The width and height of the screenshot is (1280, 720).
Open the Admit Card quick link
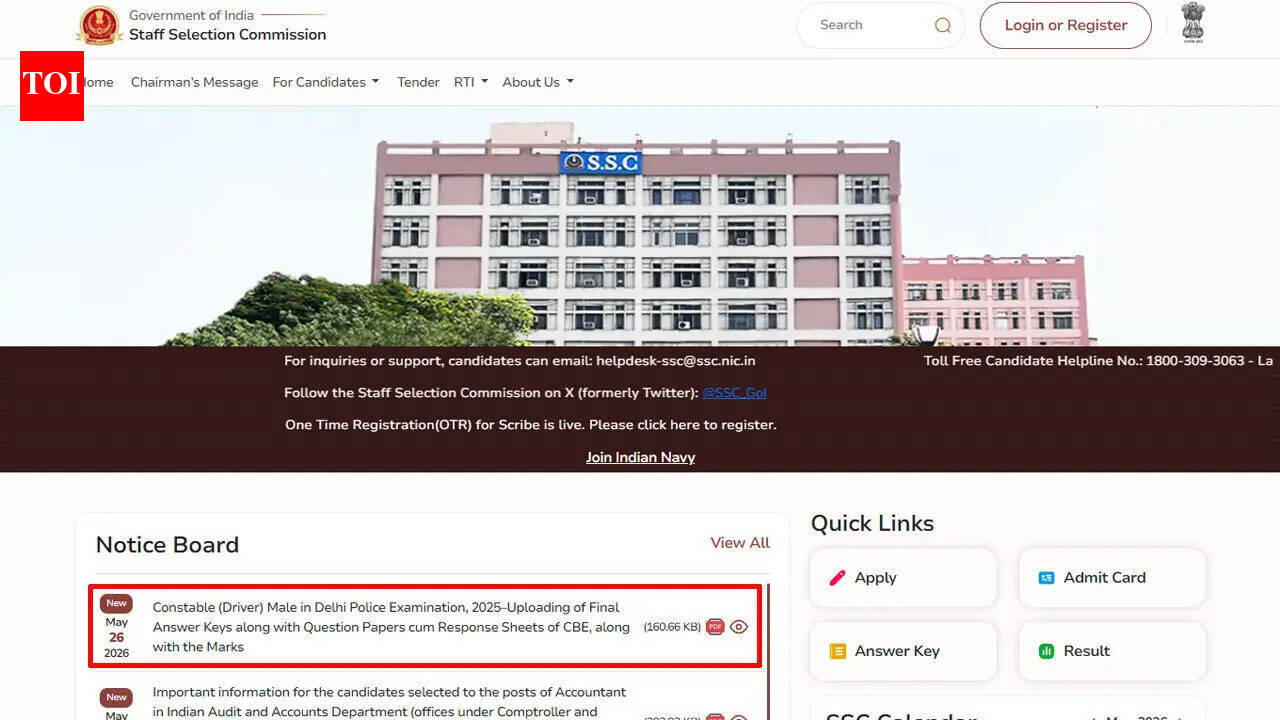tap(1112, 578)
